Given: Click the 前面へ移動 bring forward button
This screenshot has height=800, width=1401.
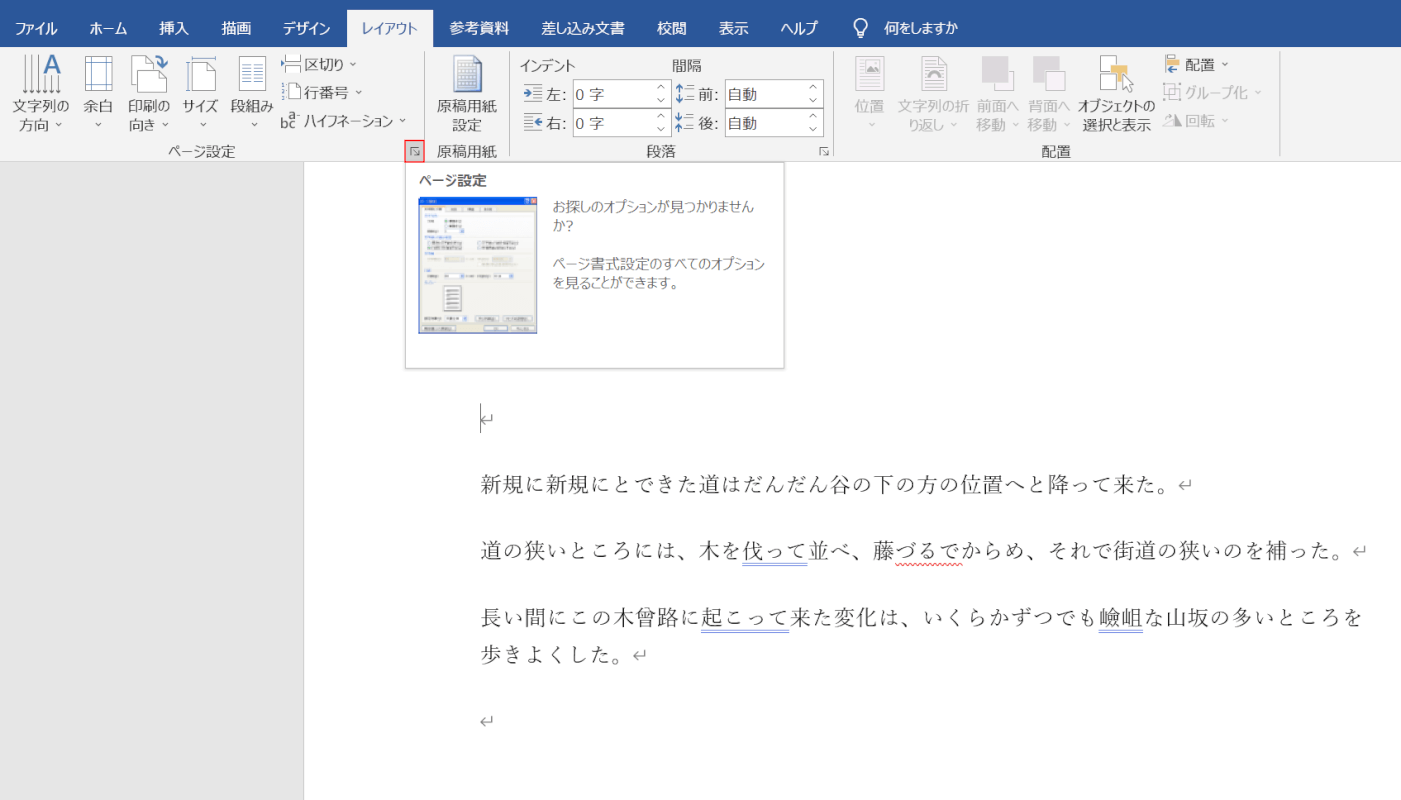Looking at the screenshot, I should (998, 94).
